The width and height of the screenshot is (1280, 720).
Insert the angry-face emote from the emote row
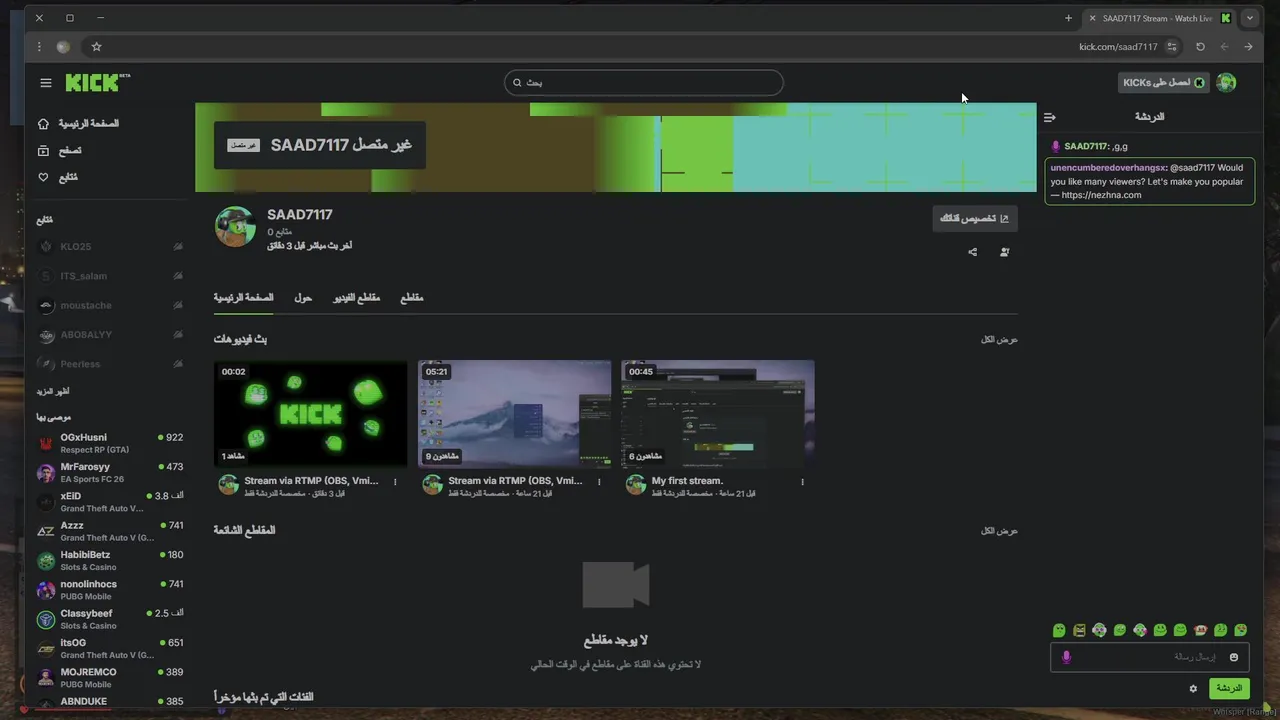pyautogui.click(x=1079, y=630)
